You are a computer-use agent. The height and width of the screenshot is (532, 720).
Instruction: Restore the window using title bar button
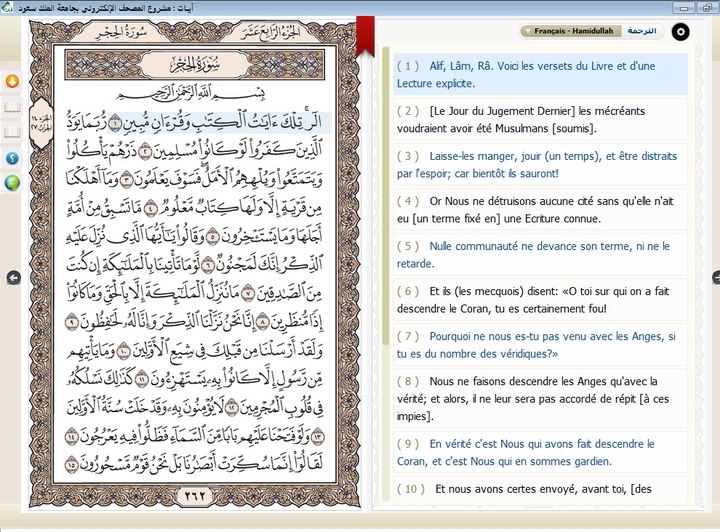coord(708,8)
